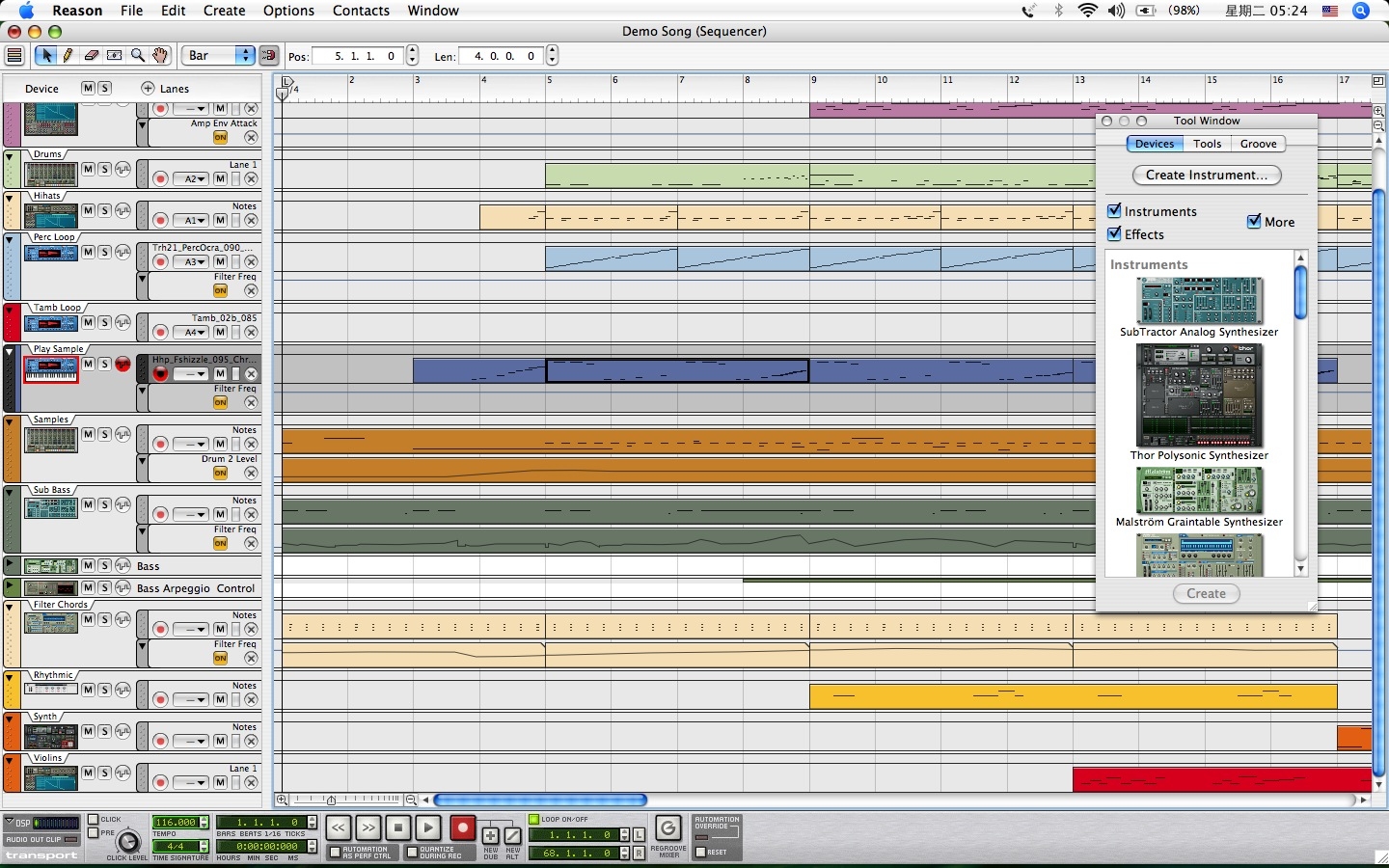Stop playback in the transport
Image resolution: width=1389 pixels, height=868 pixels.
(398, 827)
